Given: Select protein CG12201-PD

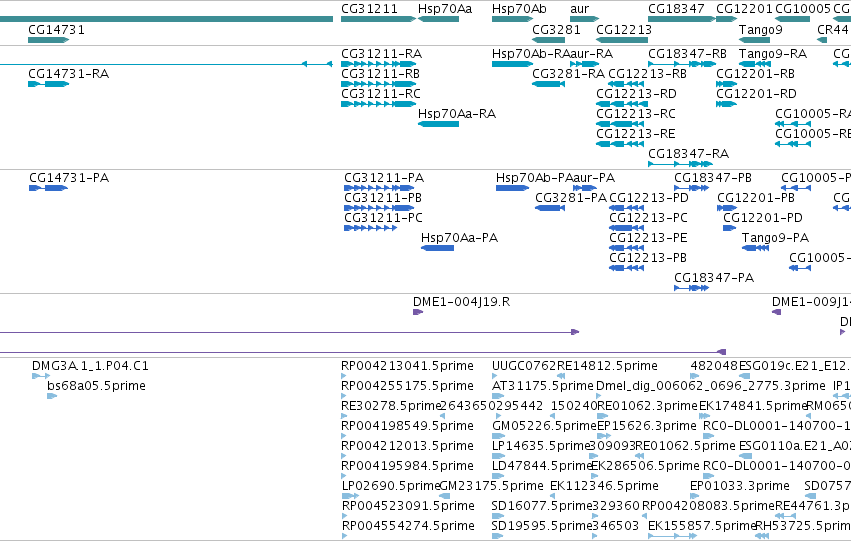Looking at the screenshot, I should click(729, 228).
